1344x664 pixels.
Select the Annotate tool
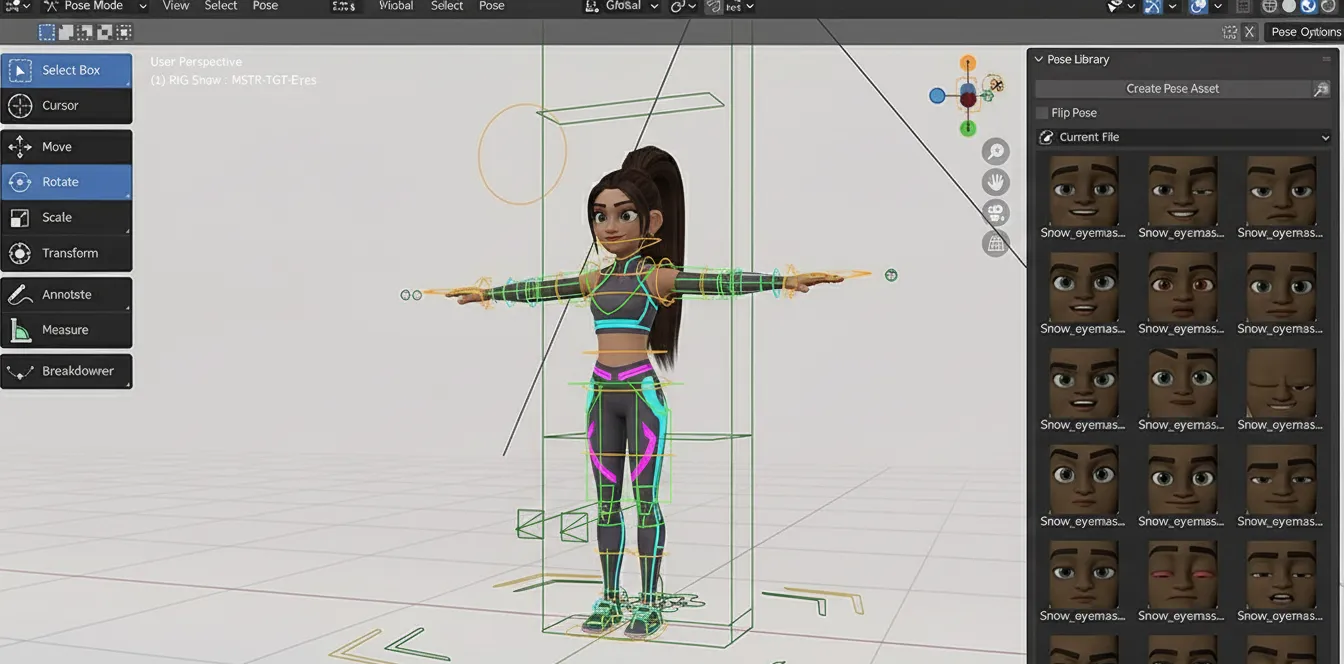[x=66, y=295]
